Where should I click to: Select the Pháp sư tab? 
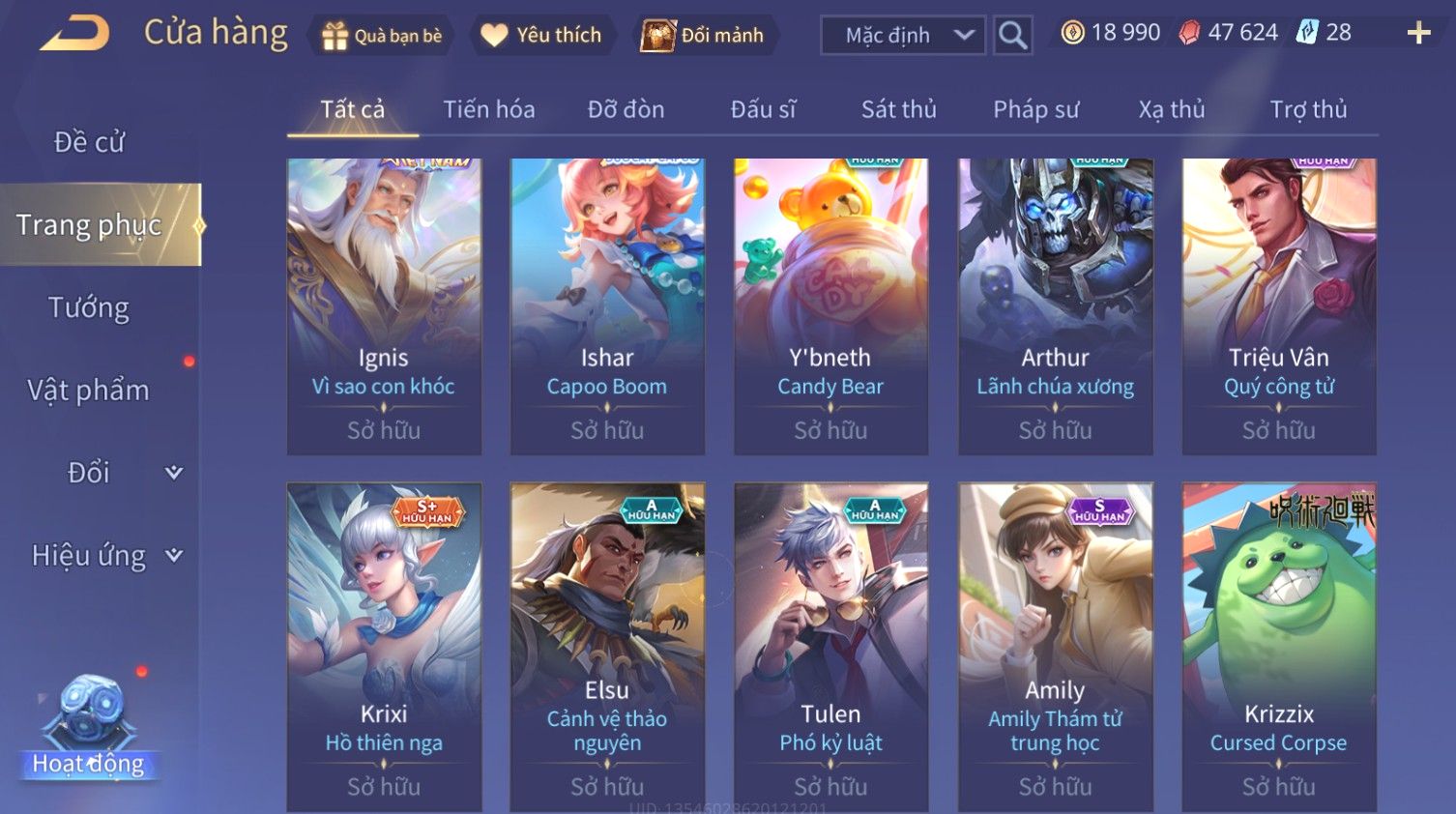pos(1035,109)
